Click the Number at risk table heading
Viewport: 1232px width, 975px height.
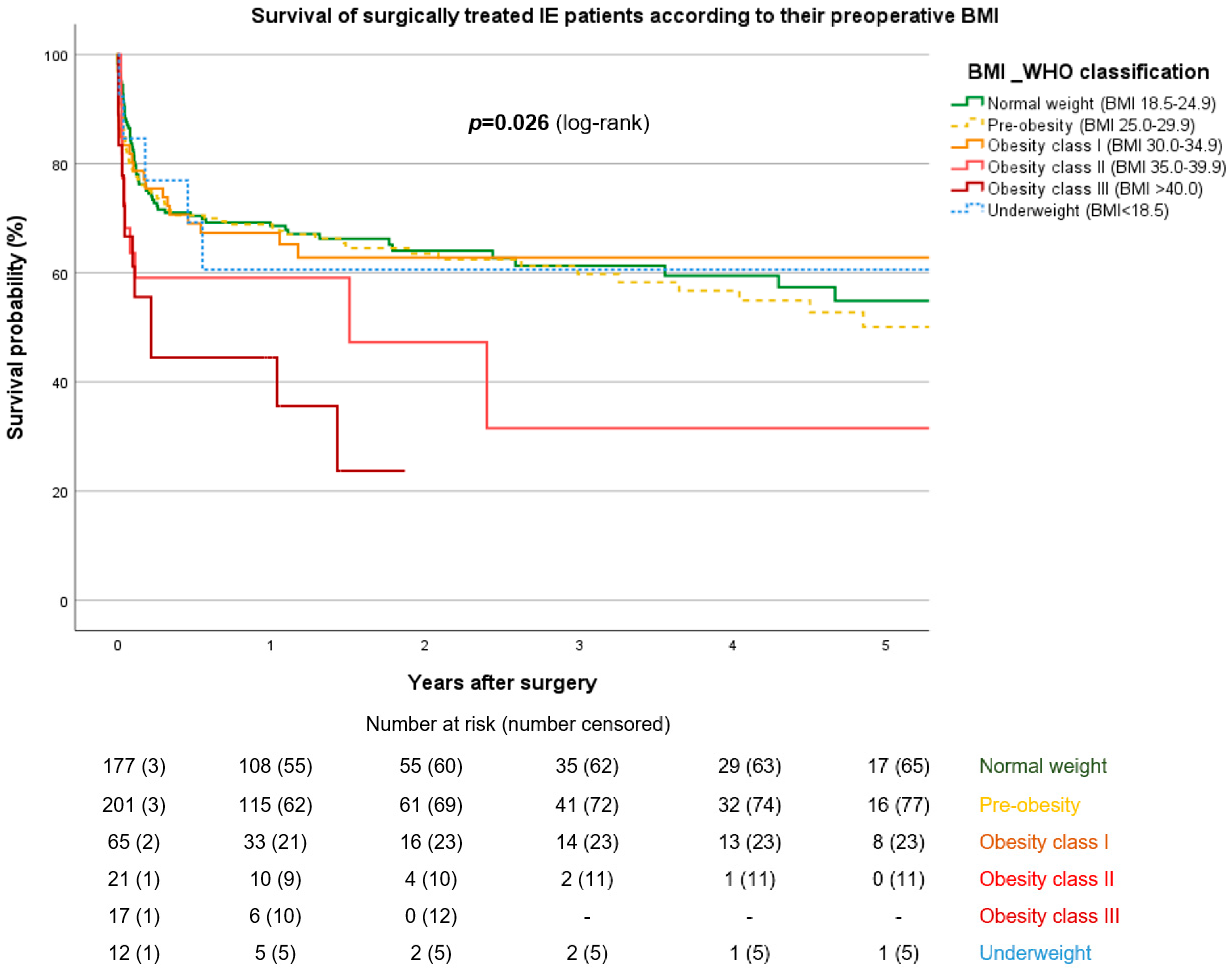point(517,724)
